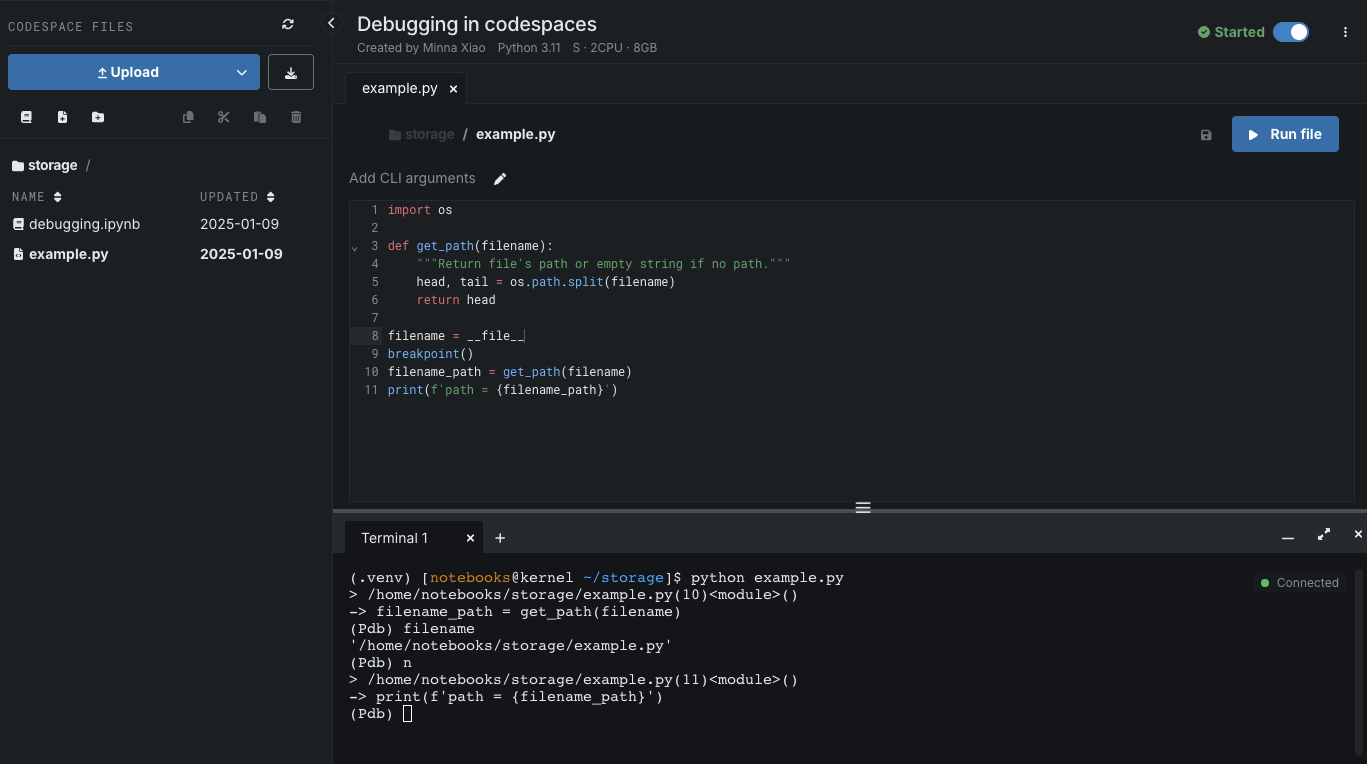Fold the get_path function at line 3
1367x764 pixels.
pos(355,247)
